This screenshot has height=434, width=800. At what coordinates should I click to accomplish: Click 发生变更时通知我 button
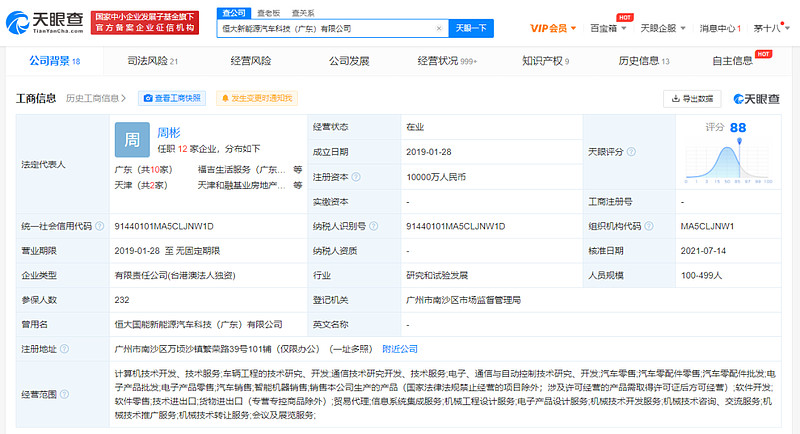[257, 98]
